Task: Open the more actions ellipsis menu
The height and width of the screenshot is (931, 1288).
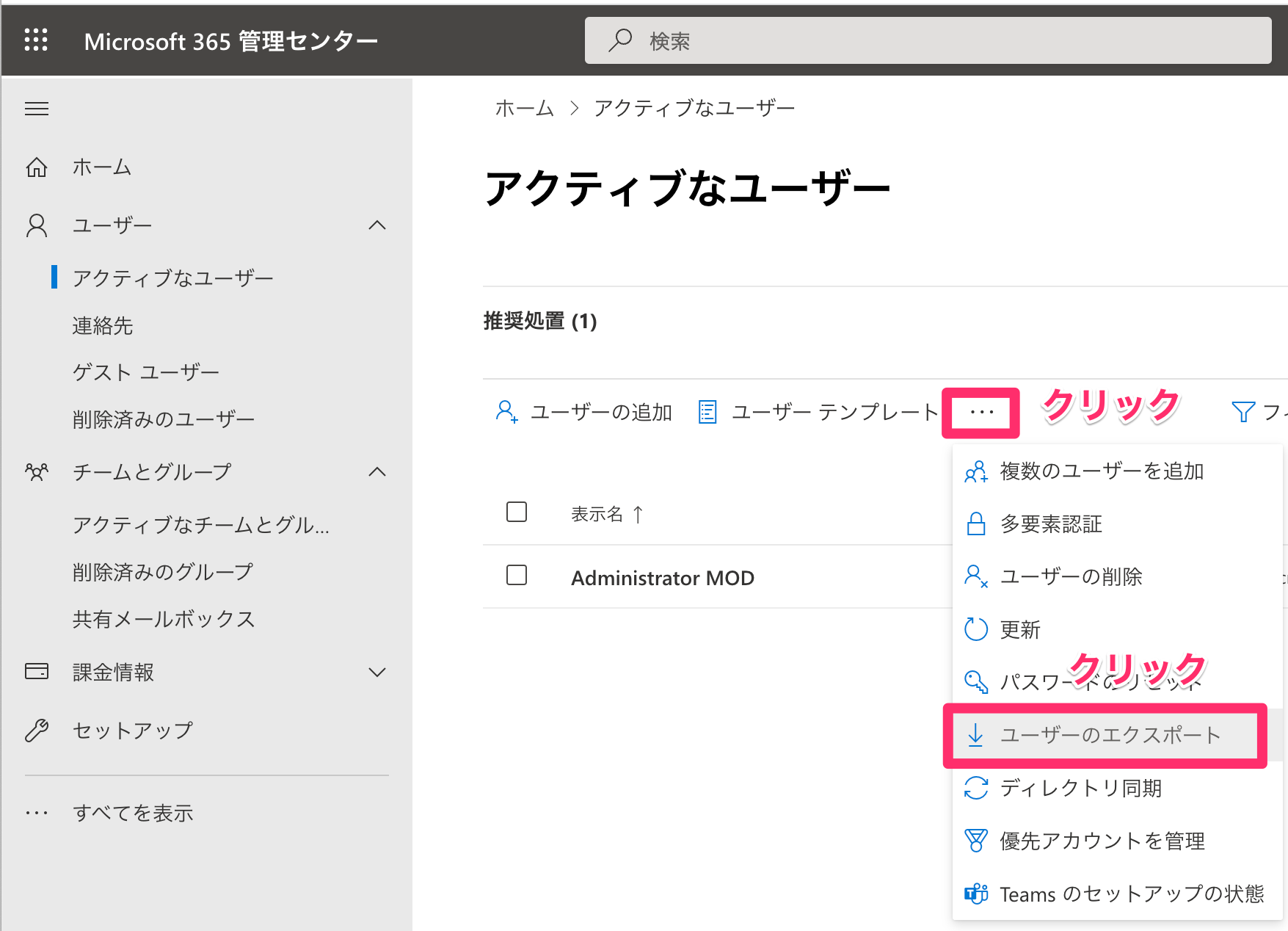Action: [981, 412]
